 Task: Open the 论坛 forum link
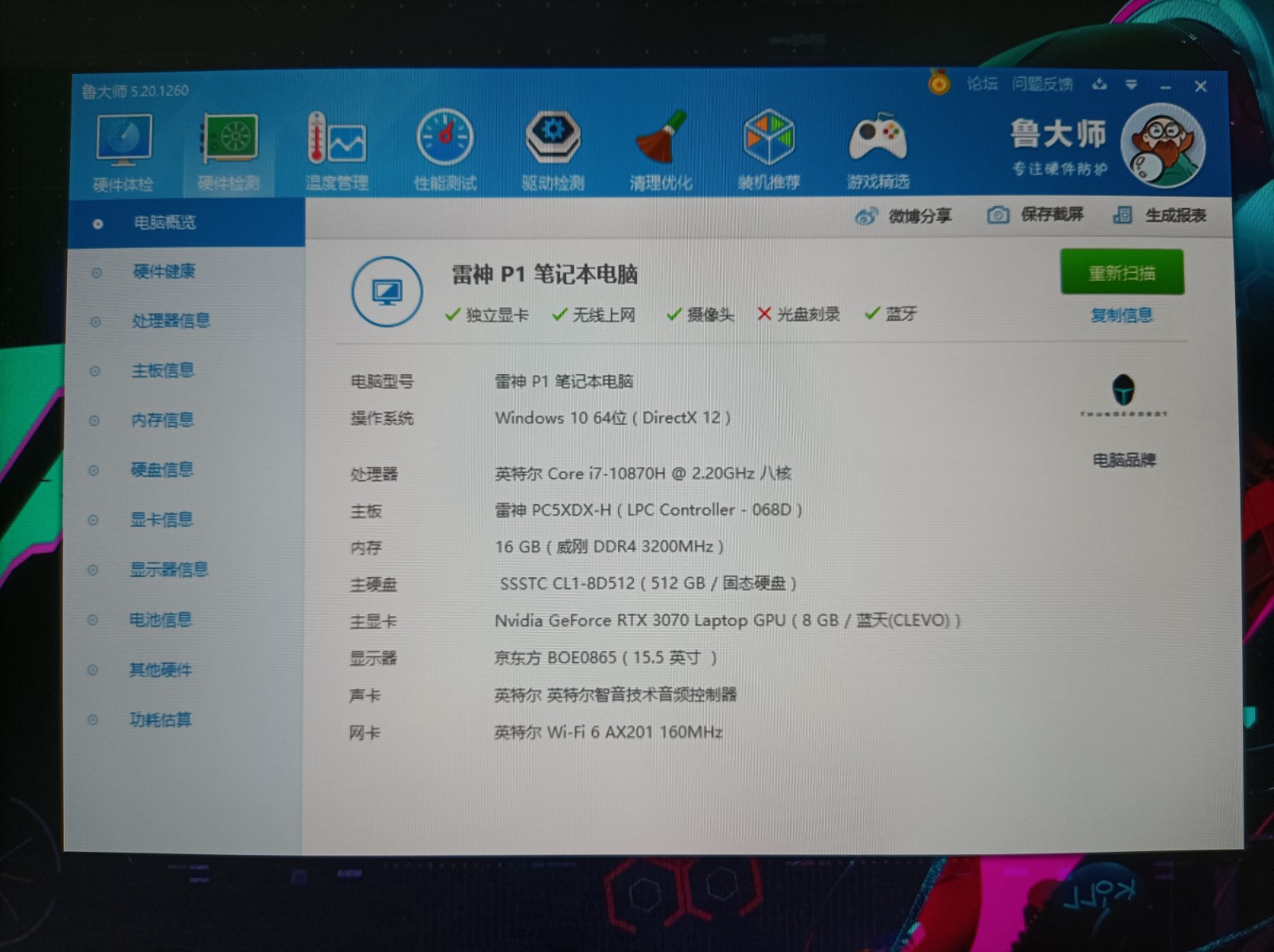[x=982, y=84]
